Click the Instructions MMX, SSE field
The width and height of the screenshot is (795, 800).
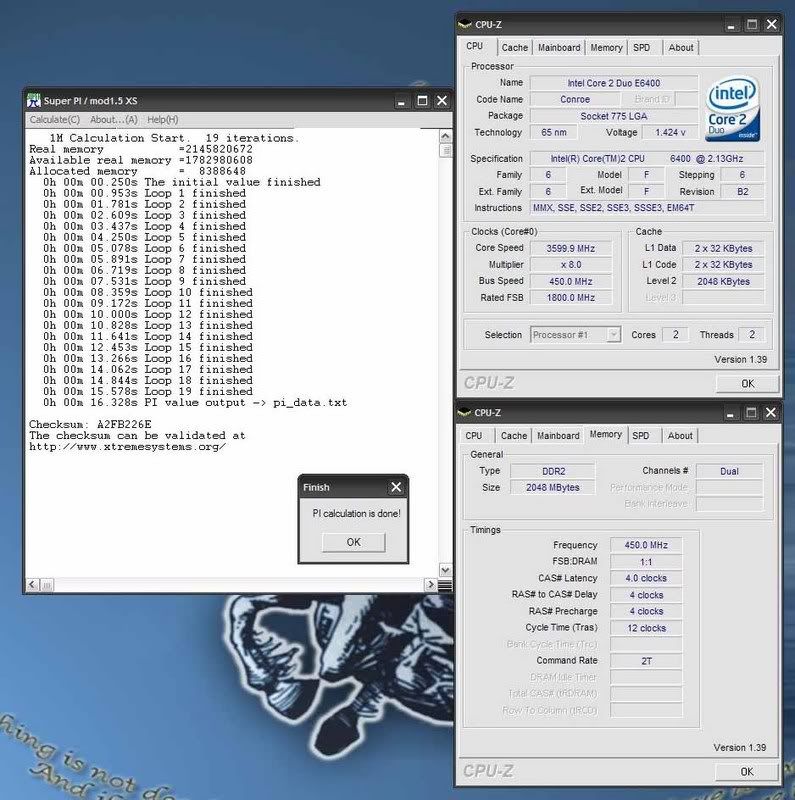click(x=647, y=208)
